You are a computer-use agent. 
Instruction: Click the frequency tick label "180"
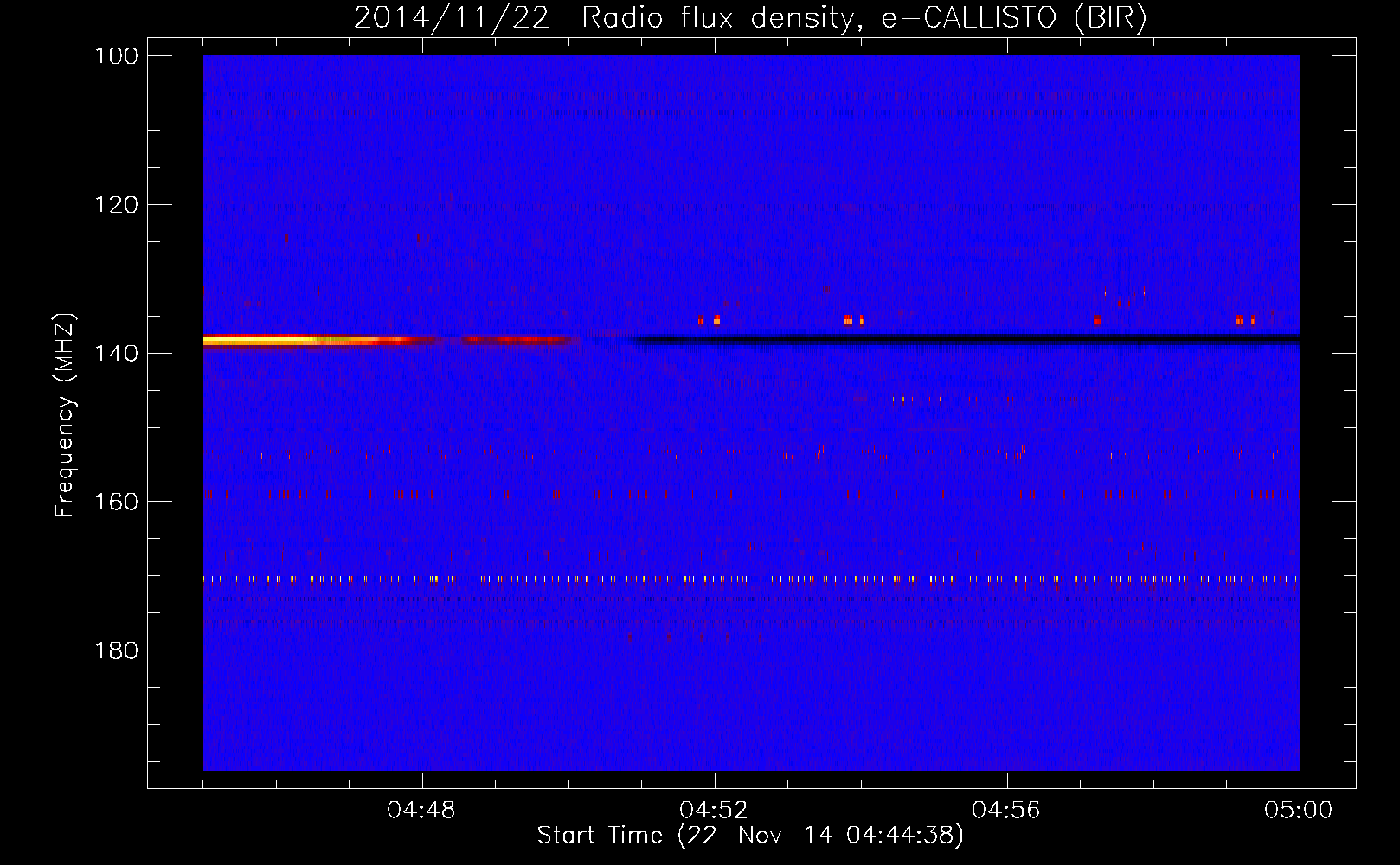pos(118,650)
